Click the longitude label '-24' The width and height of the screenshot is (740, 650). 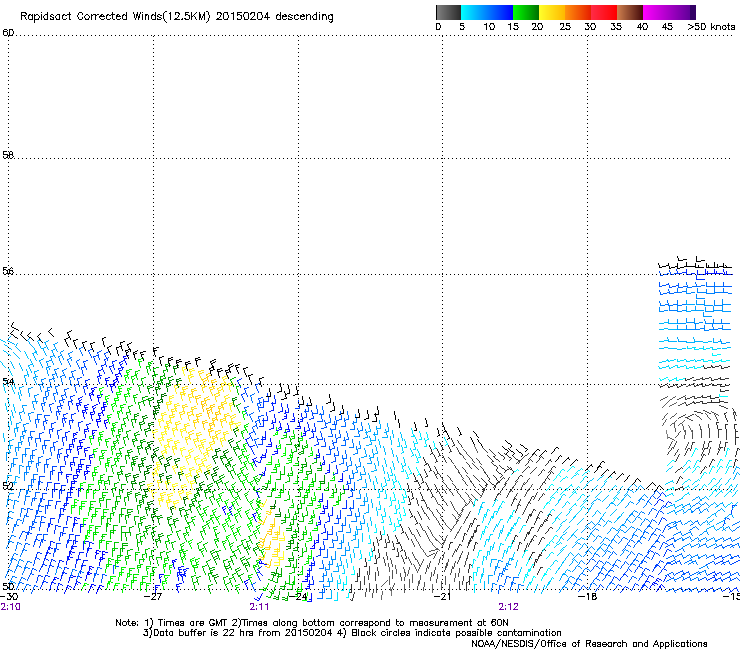[x=298, y=597]
